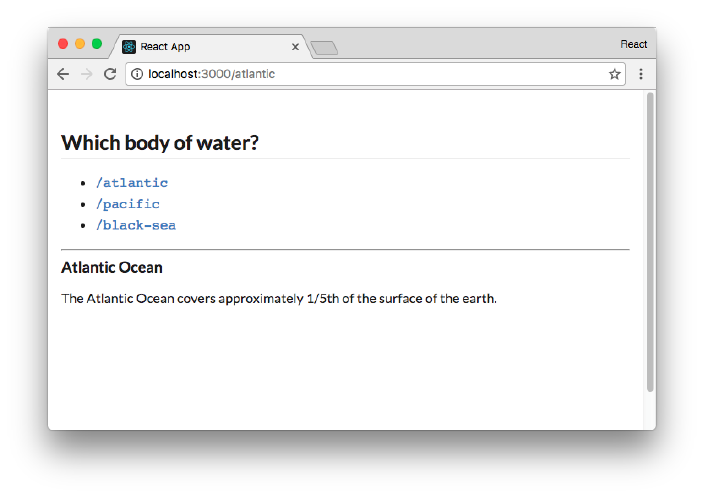The height and width of the screenshot is (497, 703).
Task: Click the "Which body of water?" heading
Action: (160, 143)
